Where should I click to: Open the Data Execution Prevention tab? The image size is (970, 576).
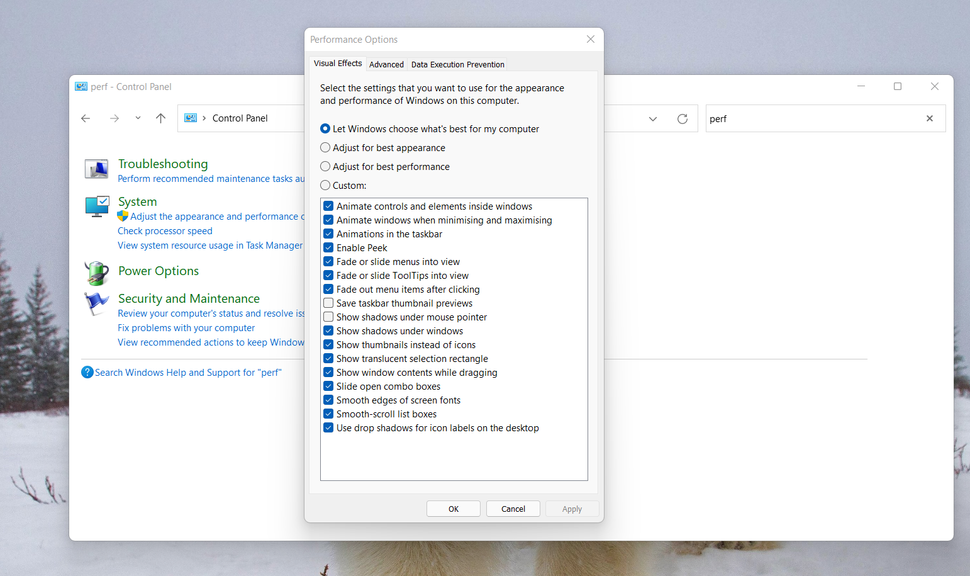tap(457, 63)
